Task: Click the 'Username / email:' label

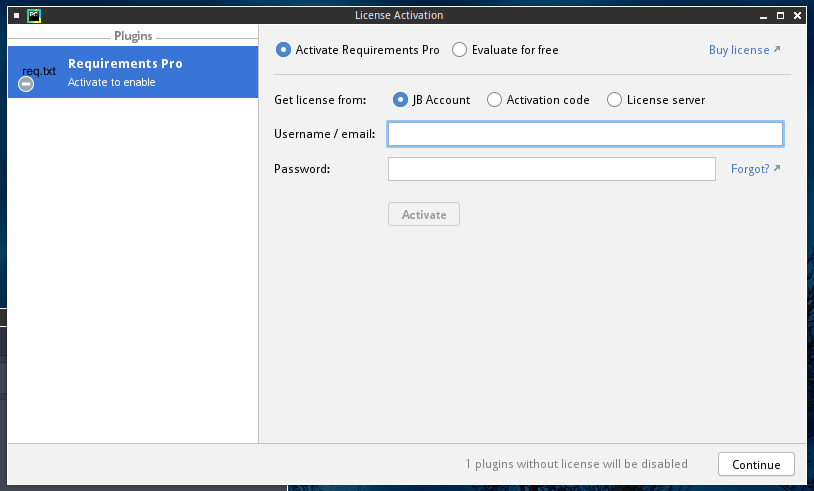Action: click(324, 134)
